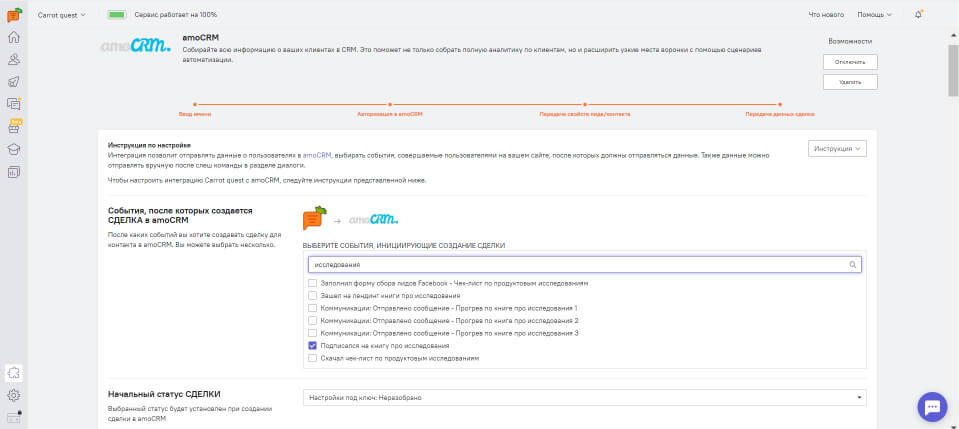
Task: Open the integrations puzzle icon in sidebar
Action: 13,373
